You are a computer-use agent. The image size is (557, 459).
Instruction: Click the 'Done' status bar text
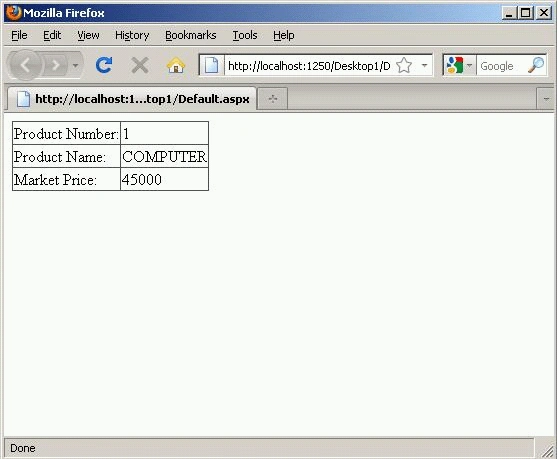tap(23, 448)
